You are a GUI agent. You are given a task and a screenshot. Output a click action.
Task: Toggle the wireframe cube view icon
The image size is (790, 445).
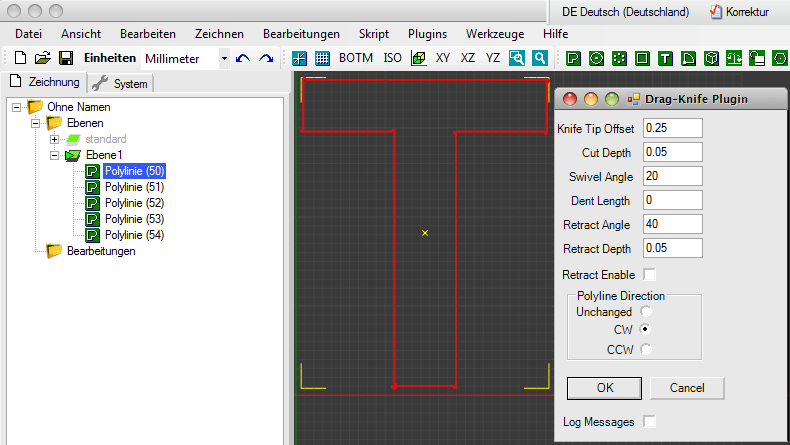click(419, 58)
